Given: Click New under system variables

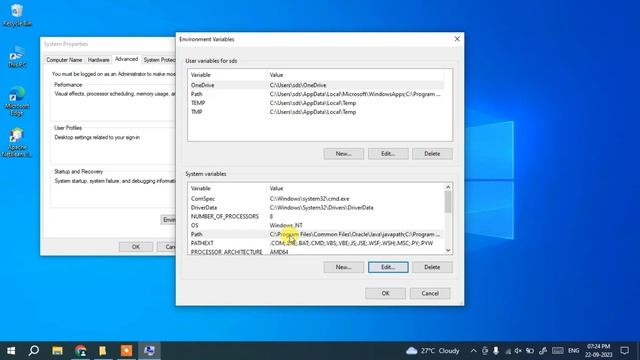Looking at the screenshot, I should coord(344,267).
